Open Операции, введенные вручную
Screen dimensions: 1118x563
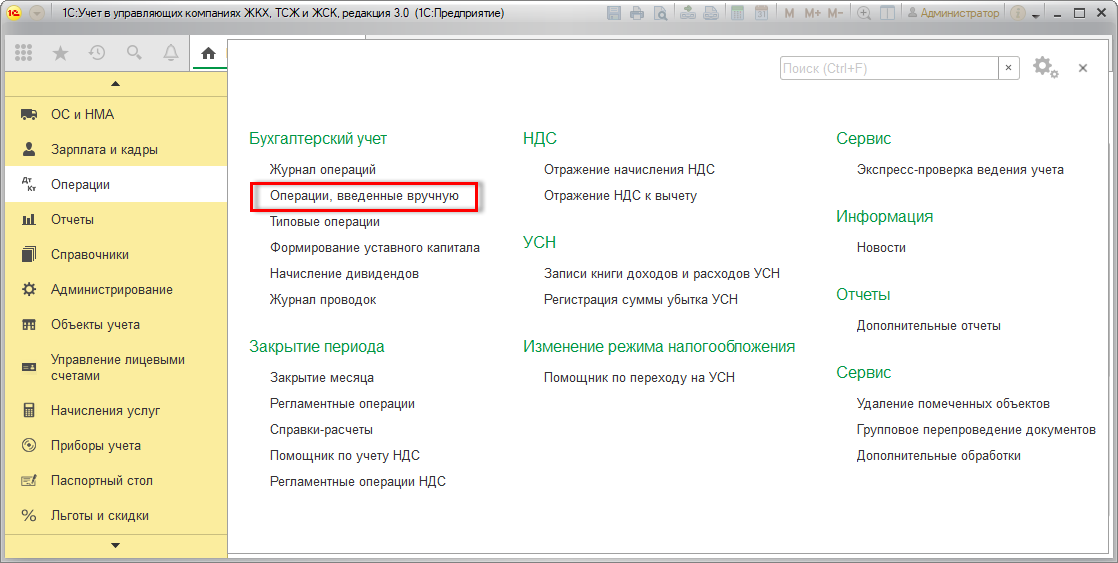(x=364, y=196)
